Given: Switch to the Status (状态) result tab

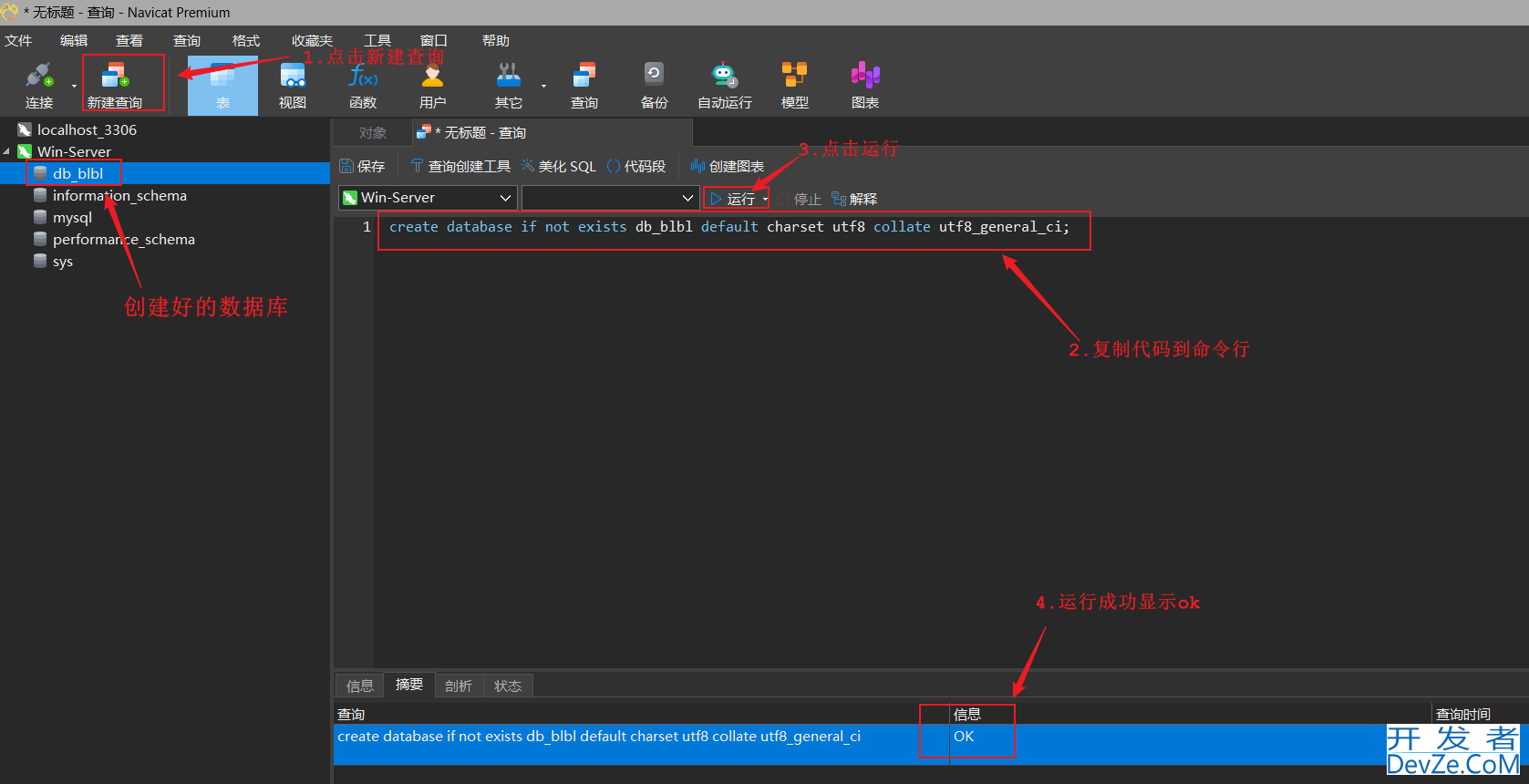Looking at the screenshot, I should click(x=508, y=686).
